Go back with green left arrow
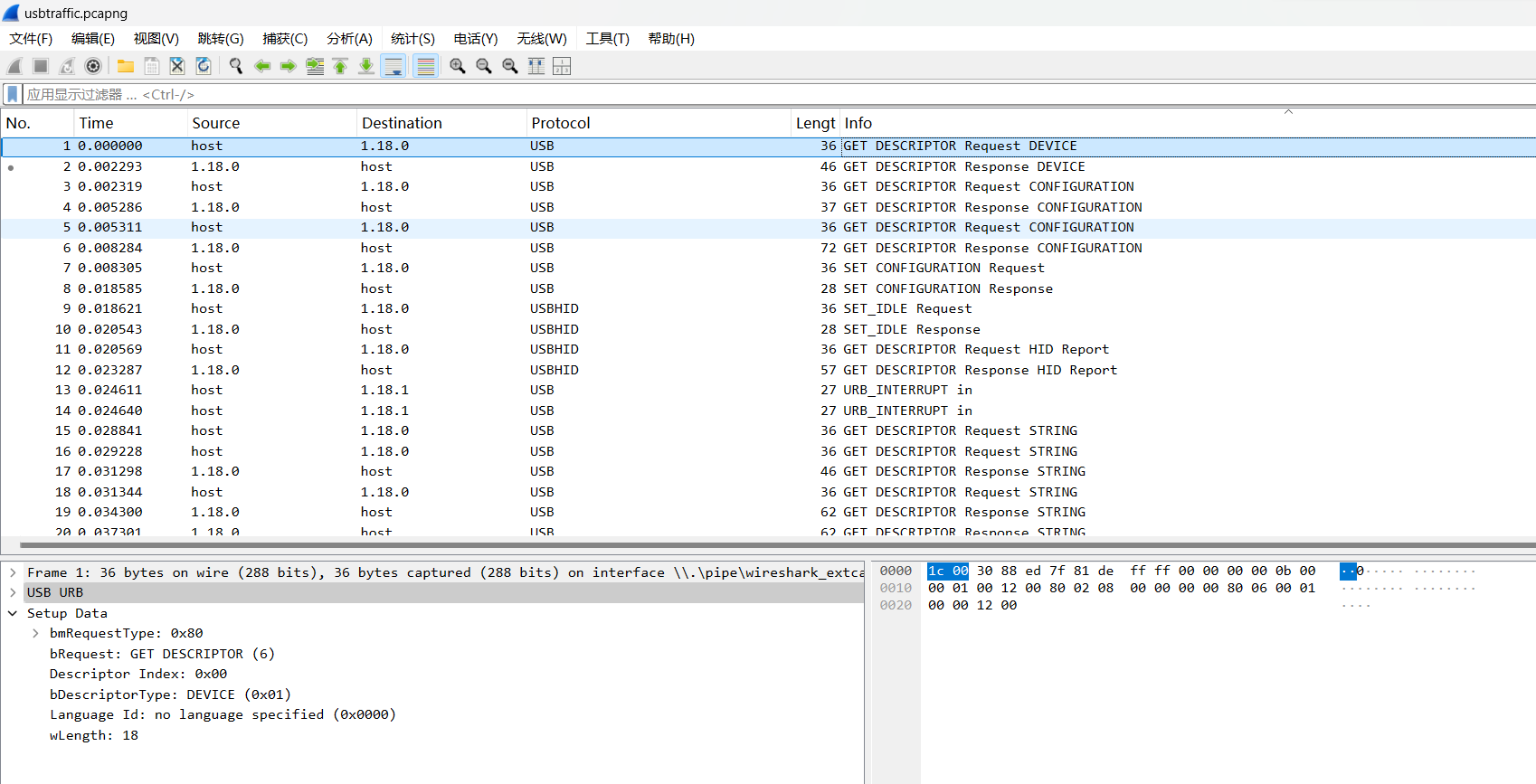1536x784 pixels. pyautogui.click(x=262, y=66)
